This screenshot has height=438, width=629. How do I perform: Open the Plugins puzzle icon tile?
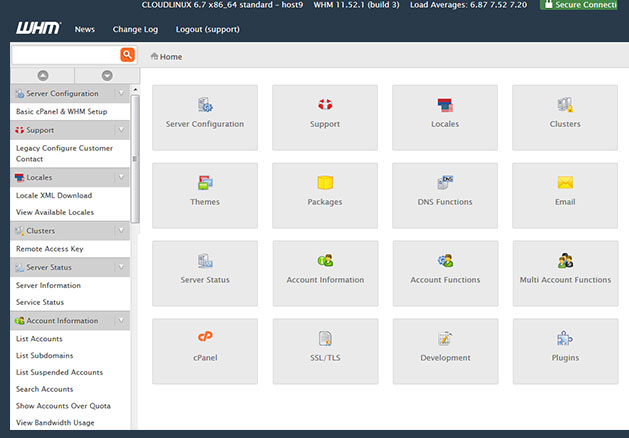point(565,345)
